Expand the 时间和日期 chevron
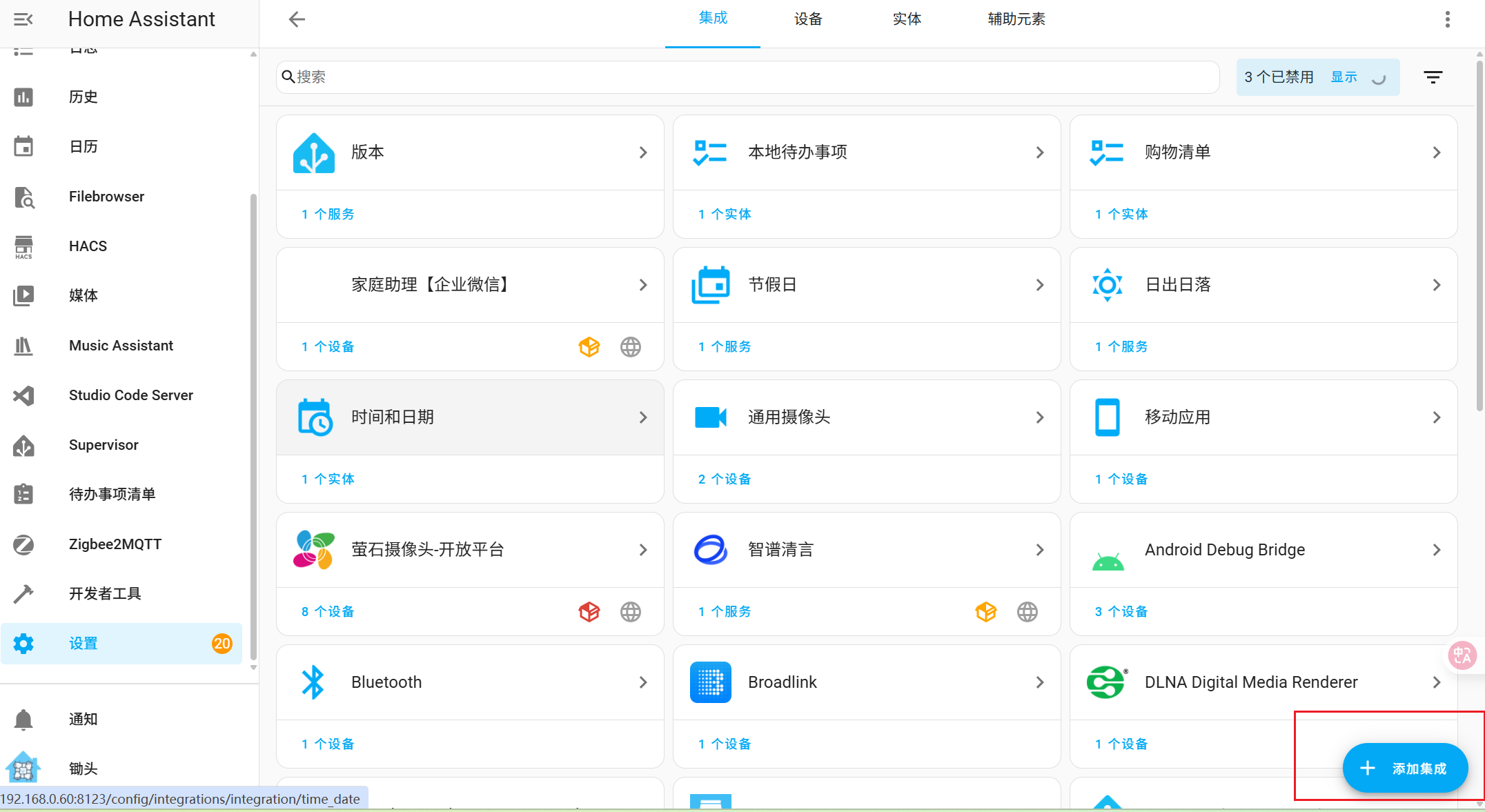This screenshot has width=1485, height=812. pyautogui.click(x=643, y=417)
